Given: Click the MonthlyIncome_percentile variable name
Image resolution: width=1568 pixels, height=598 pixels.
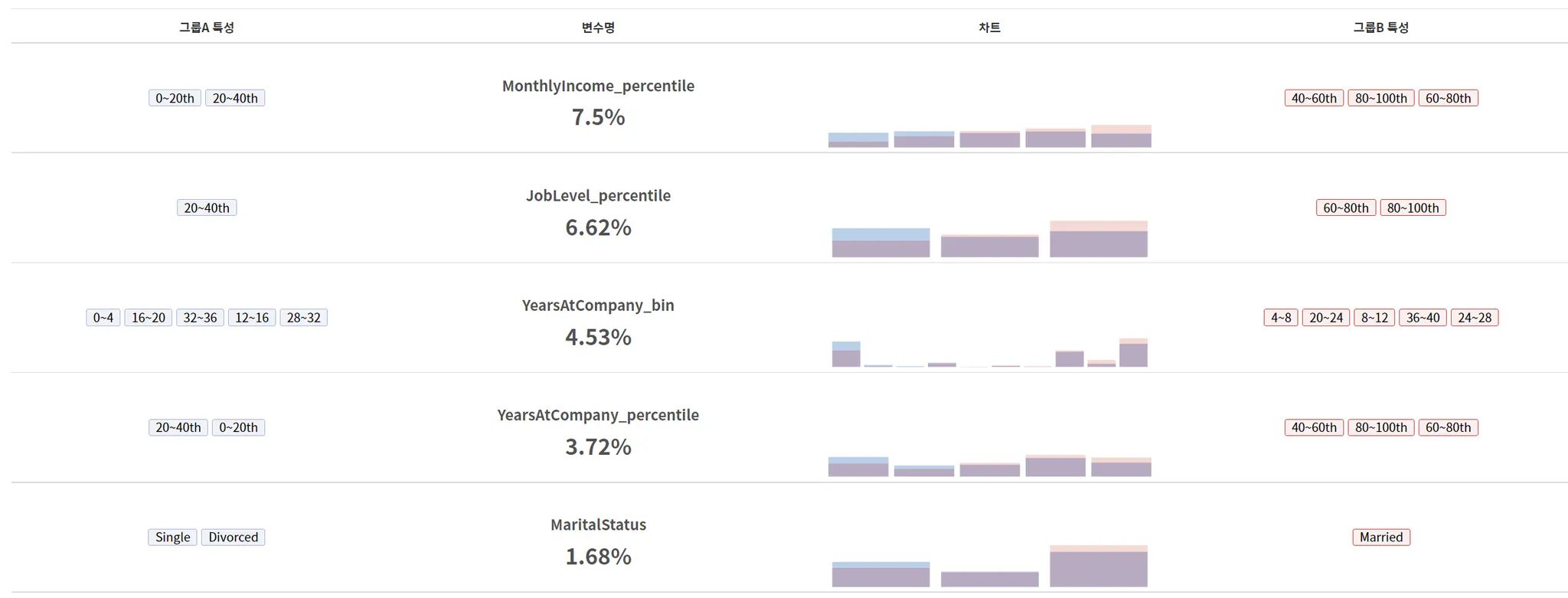Looking at the screenshot, I should click(598, 86).
